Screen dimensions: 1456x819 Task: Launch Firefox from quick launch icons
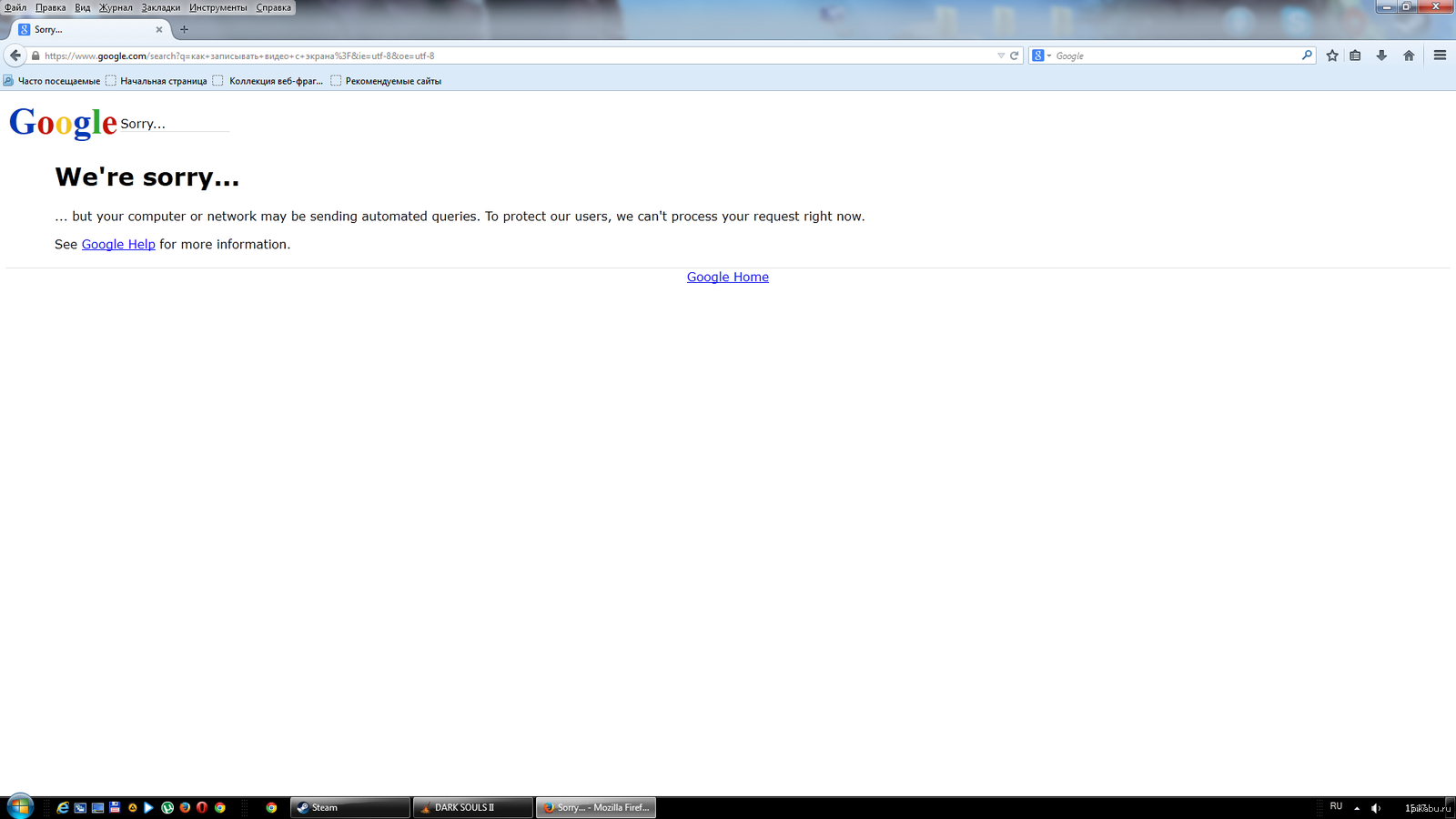pos(185,807)
